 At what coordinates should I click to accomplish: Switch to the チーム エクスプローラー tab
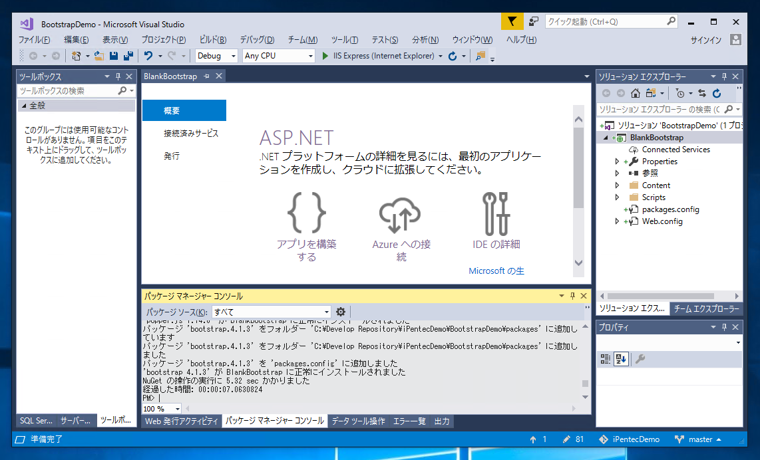(706, 308)
